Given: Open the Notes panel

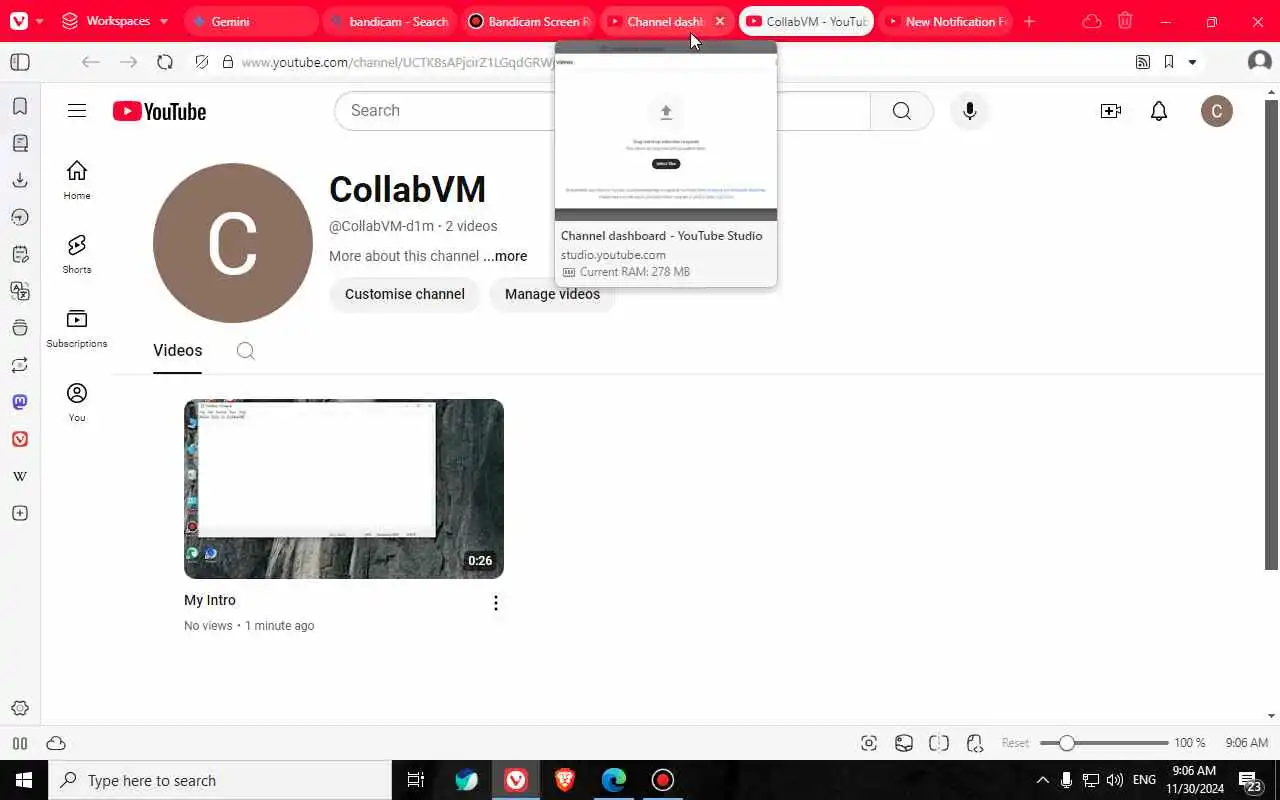Looking at the screenshot, I should 20,254.
